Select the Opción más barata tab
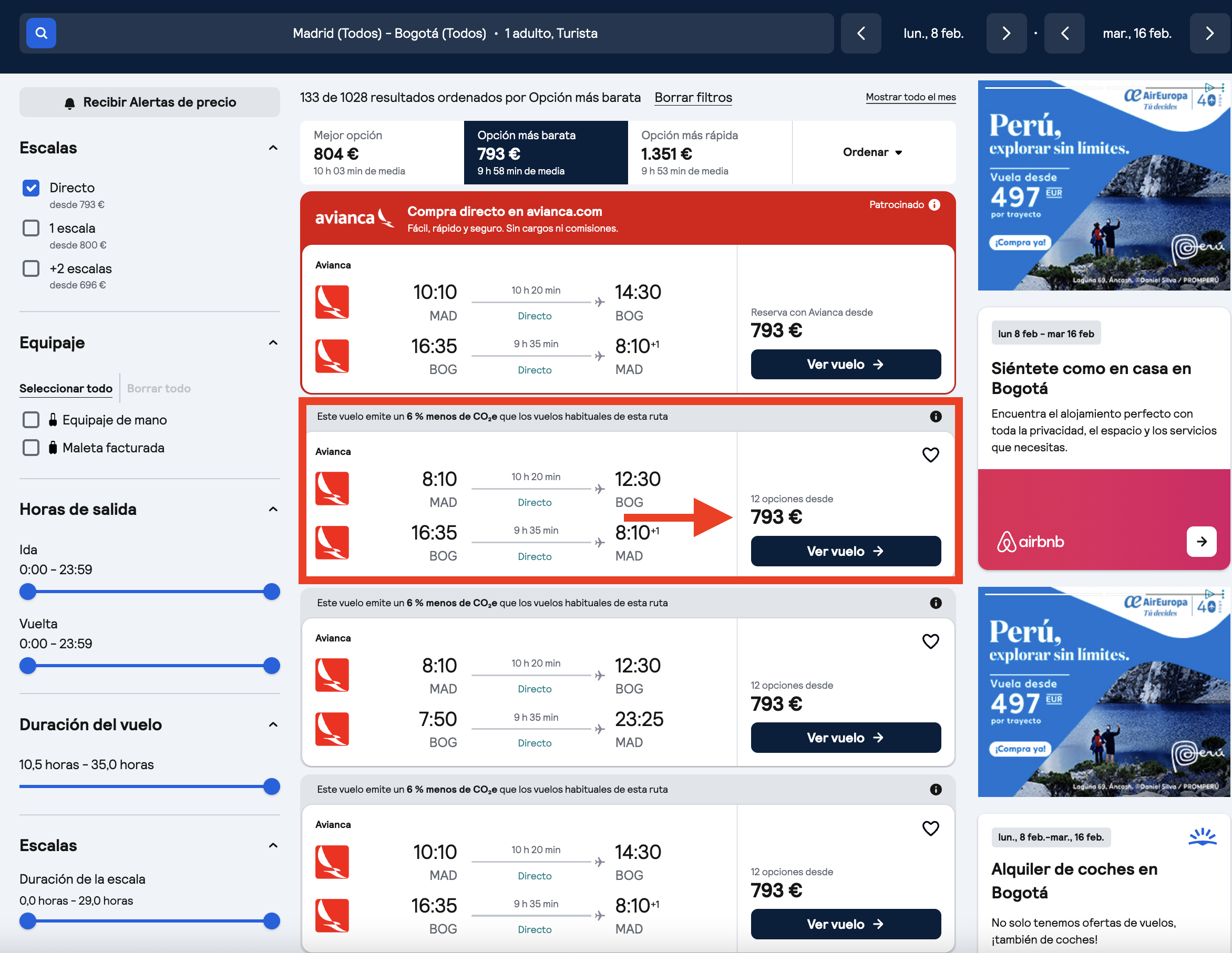This screenshot has width=1232, height=953. pyautogui.click(x=546, y=152)
